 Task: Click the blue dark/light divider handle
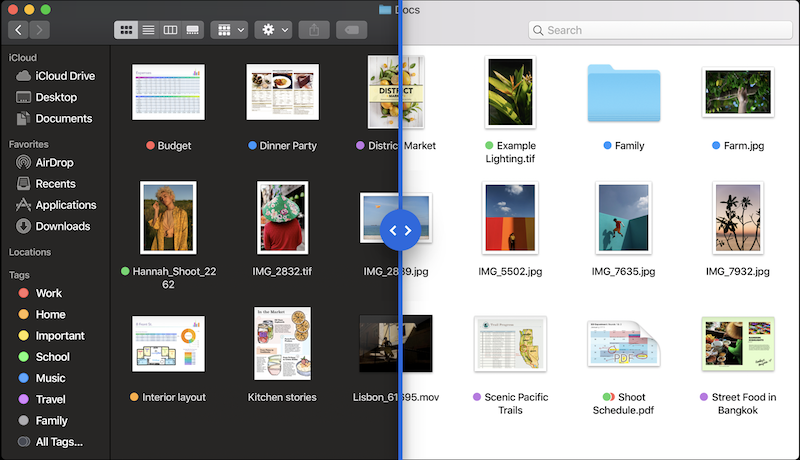coord(400,230)
